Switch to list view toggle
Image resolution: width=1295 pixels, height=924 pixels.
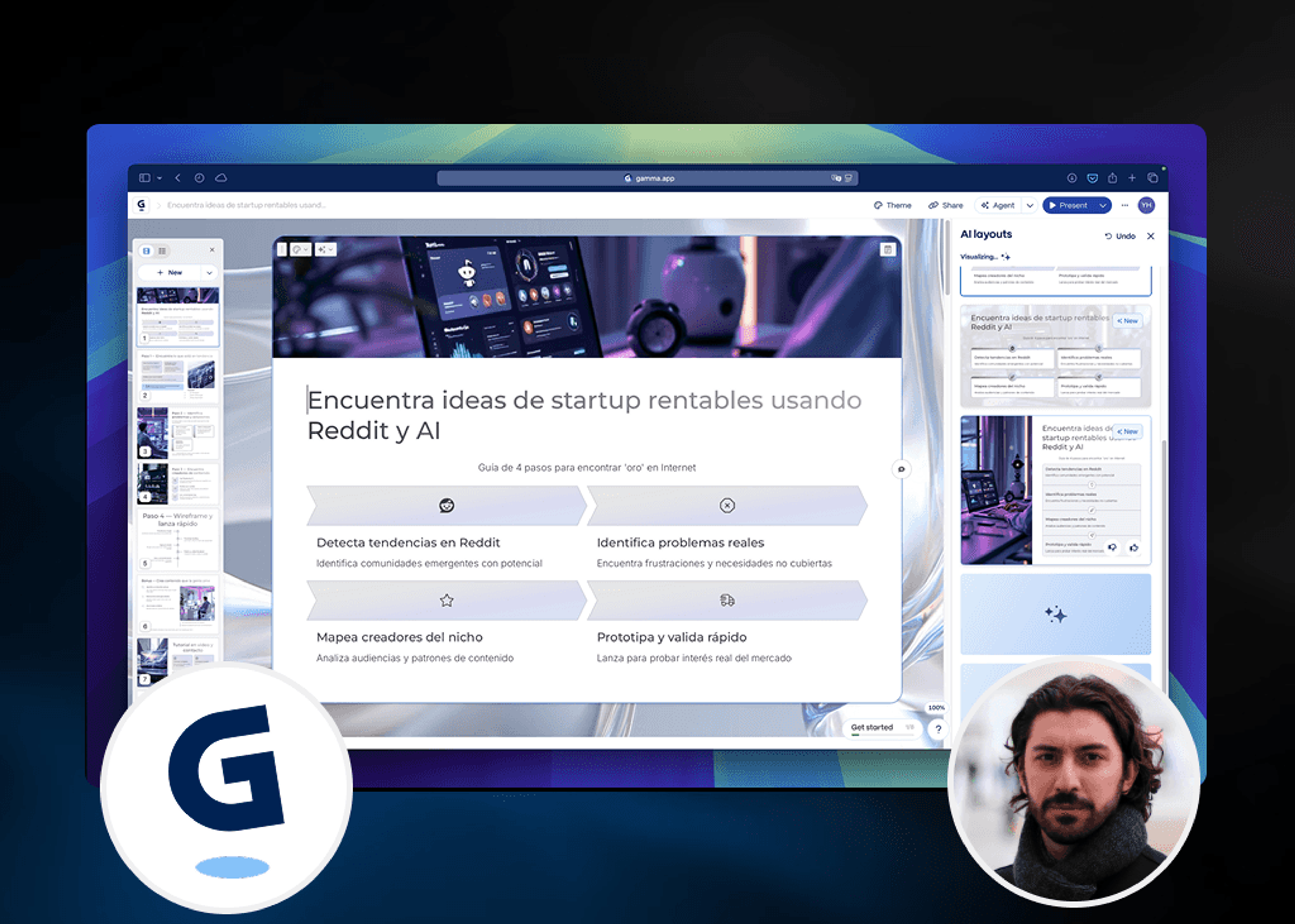(x=162, y=251)
